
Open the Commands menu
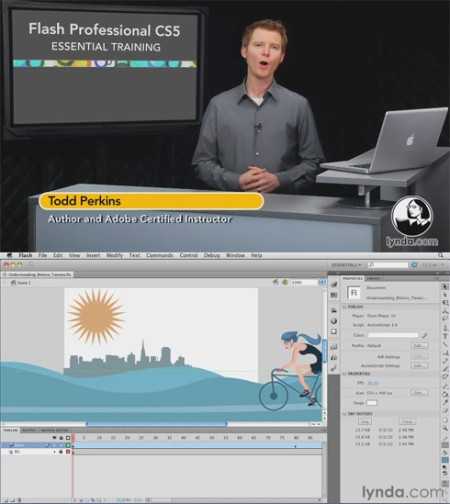160,255
